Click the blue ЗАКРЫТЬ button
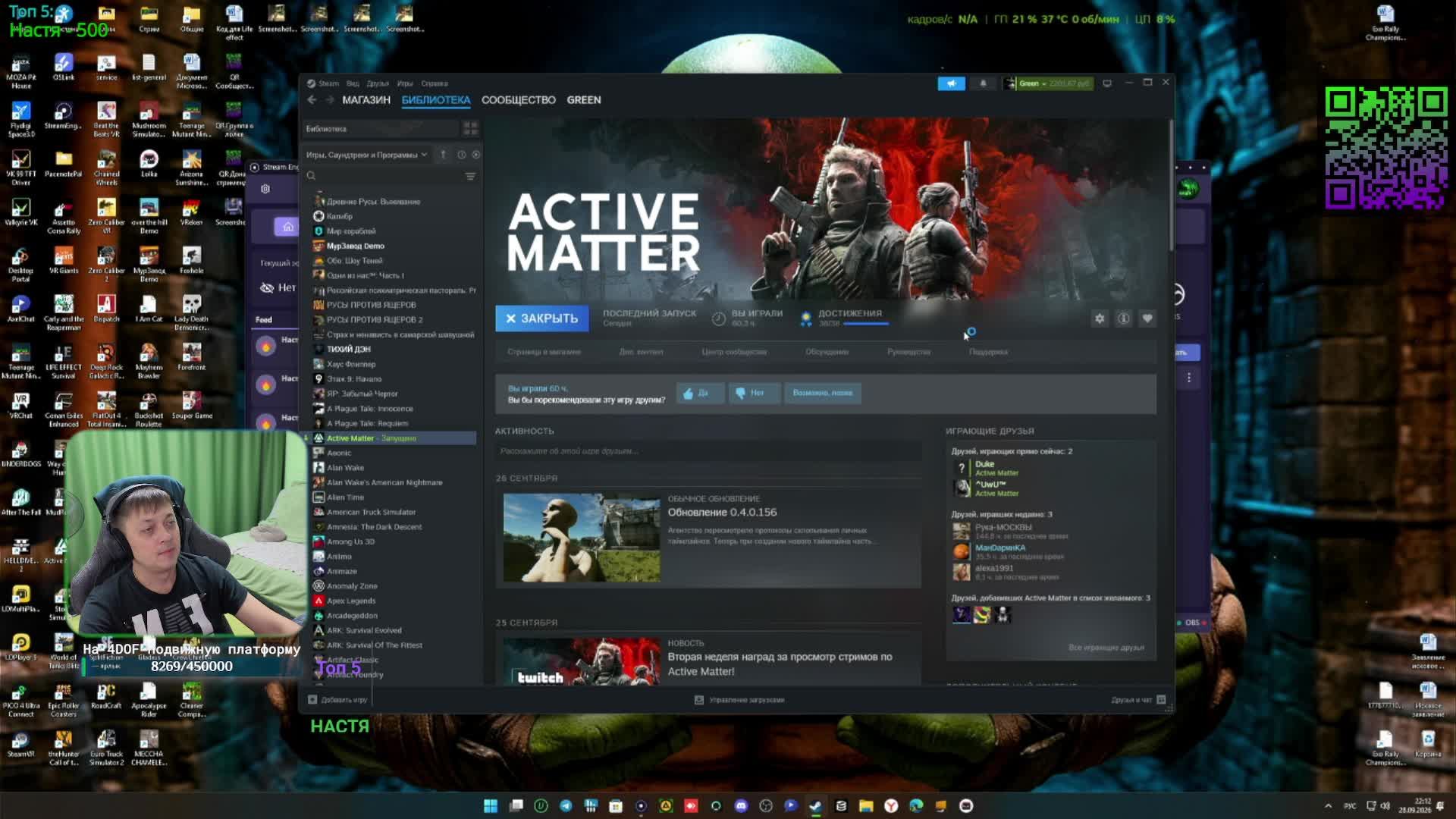Viewport: 1456px width, 819px height. point(541,318)
